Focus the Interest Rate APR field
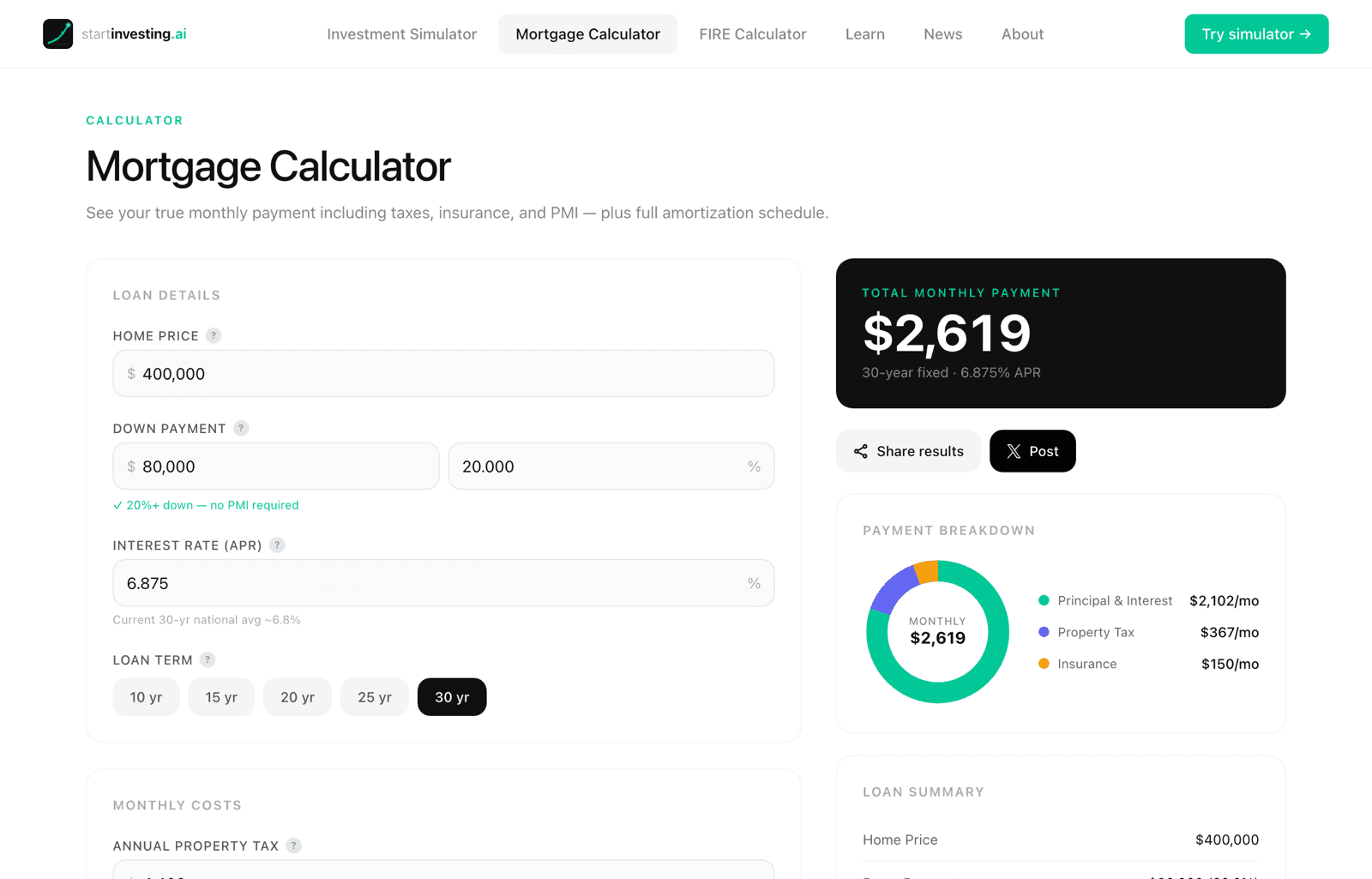The width and height of the screenshot is (1372, 879). (443, 583)
